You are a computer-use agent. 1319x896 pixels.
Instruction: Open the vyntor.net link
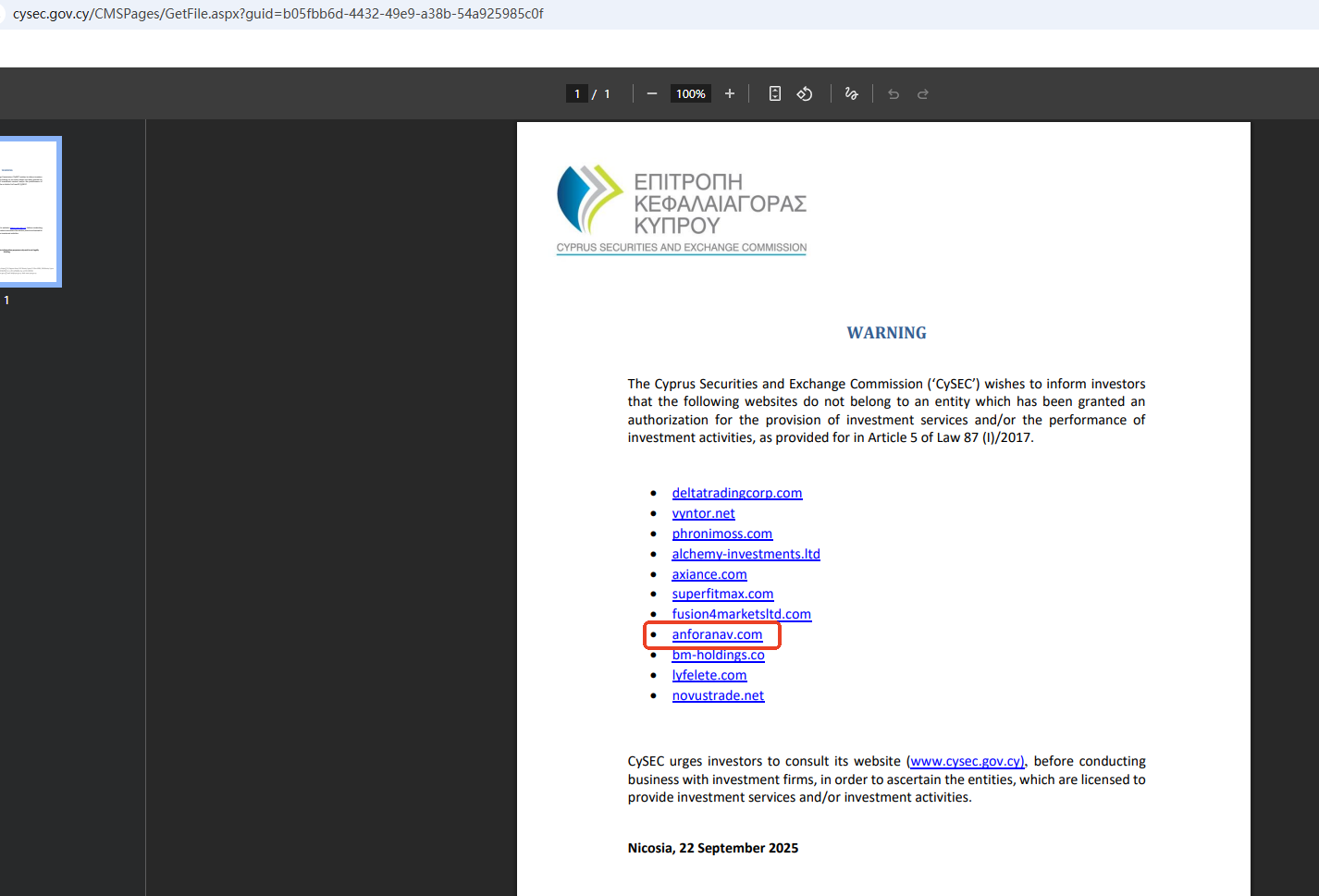pos(704,513)
